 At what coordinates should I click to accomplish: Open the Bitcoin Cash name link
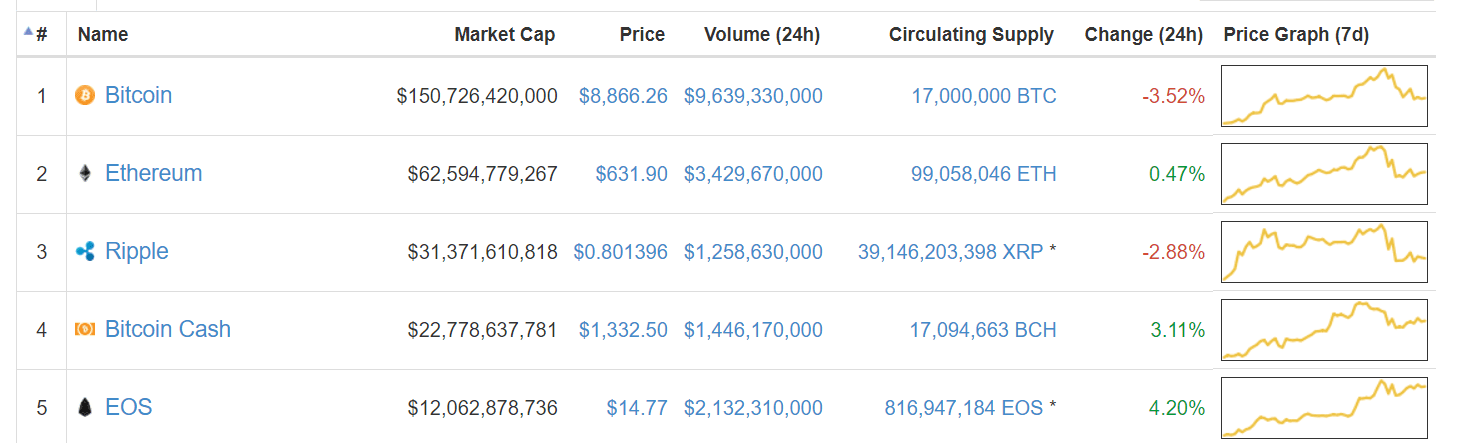[167, 330]
